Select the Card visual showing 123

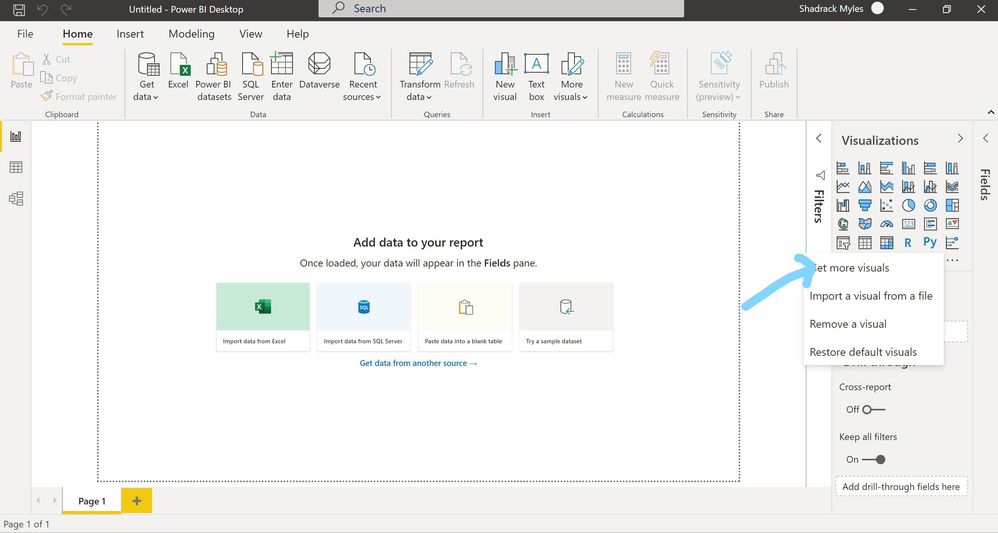point(908,224)
